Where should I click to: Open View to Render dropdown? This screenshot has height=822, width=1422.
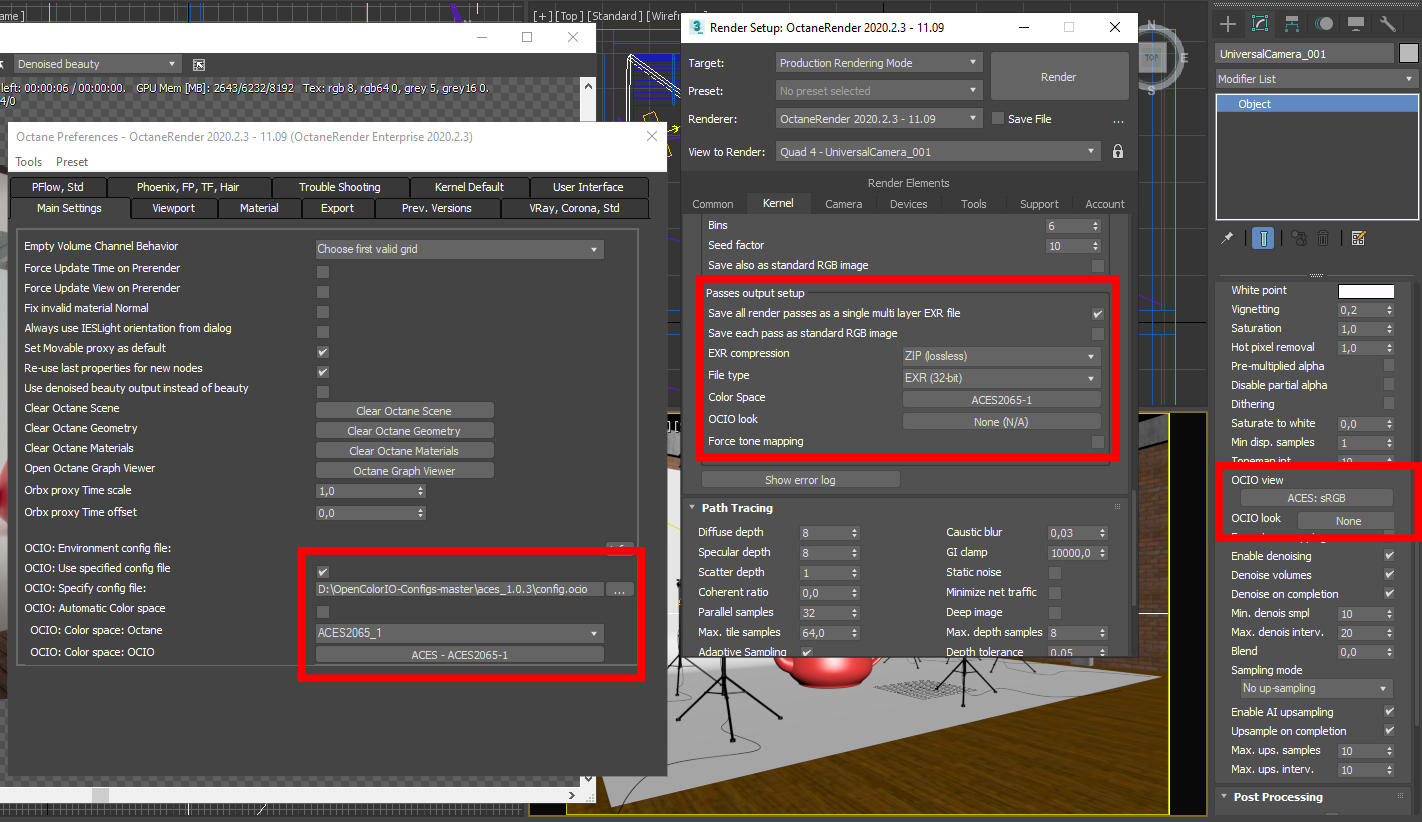click(938, 152)
